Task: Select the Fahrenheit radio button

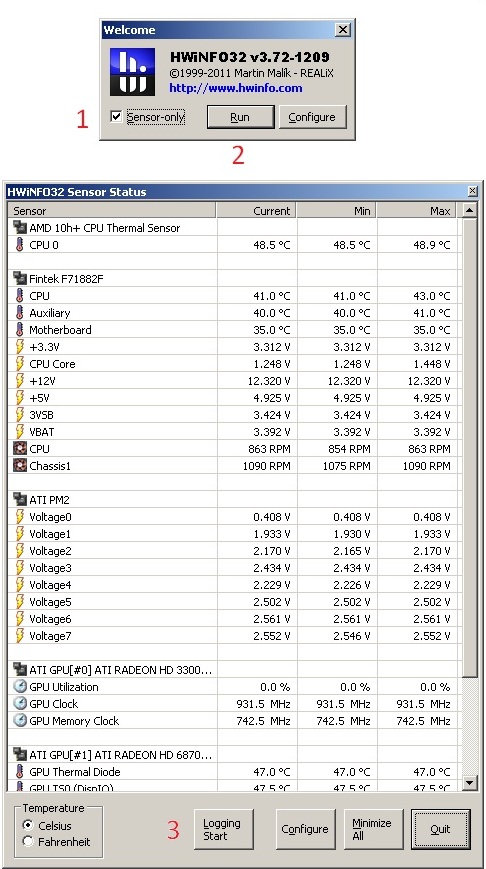Action: [x=28, y=841]
